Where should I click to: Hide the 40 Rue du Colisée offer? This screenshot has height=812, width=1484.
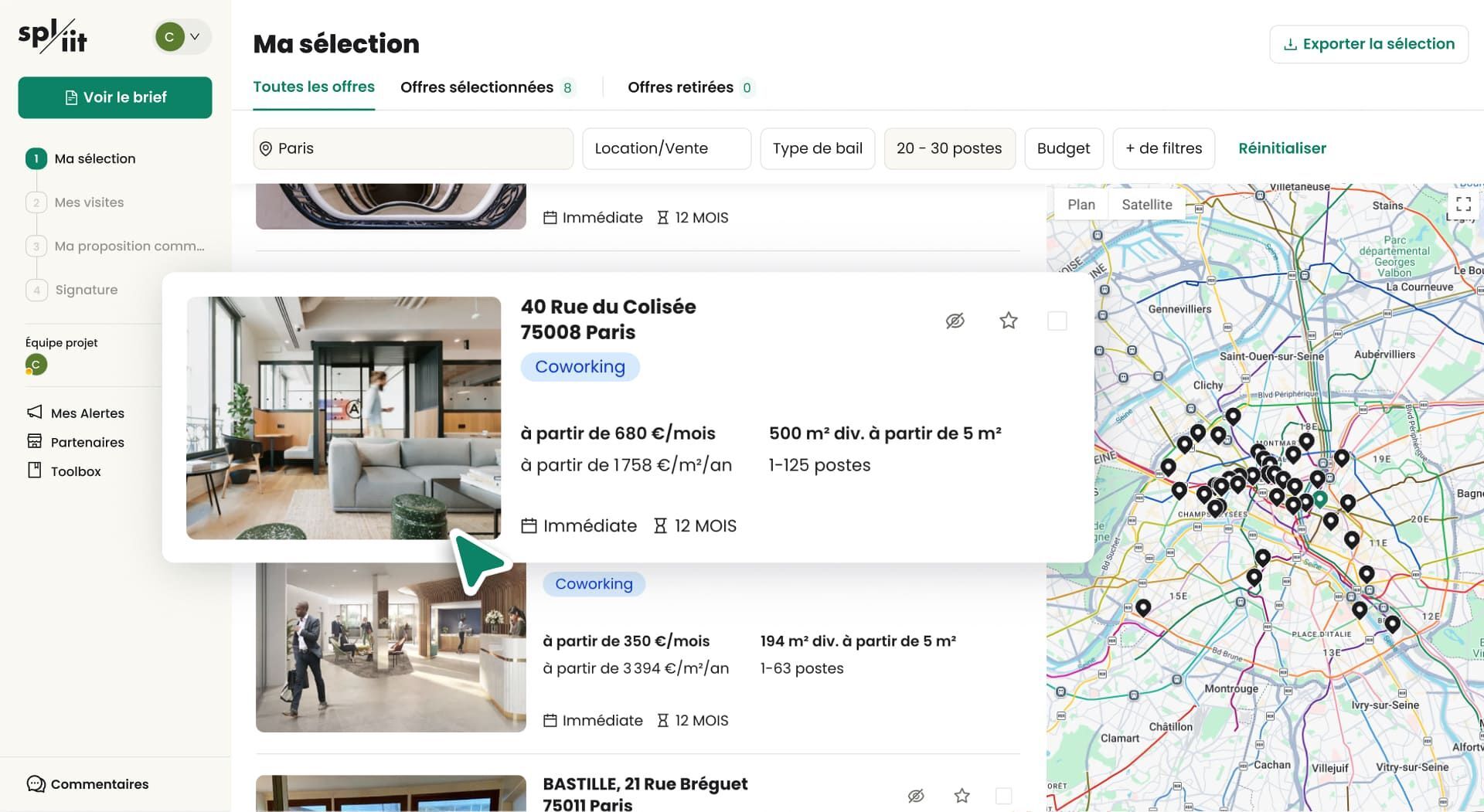[x=955, y=321]
